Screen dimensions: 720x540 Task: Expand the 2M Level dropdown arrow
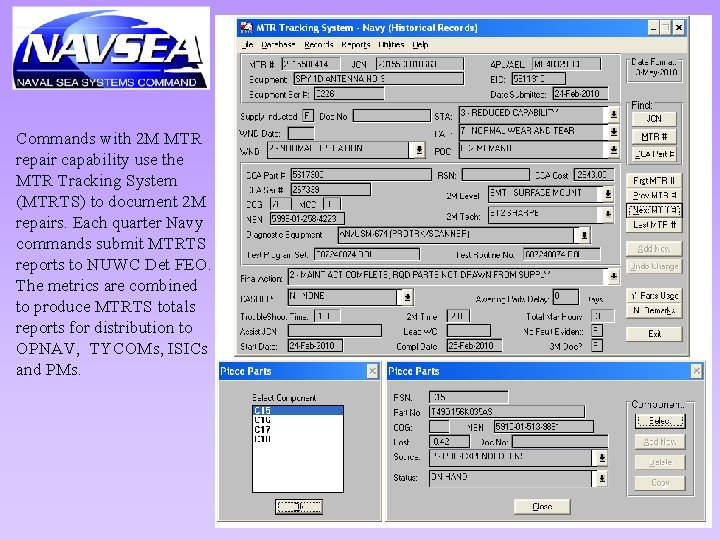[x=608, y=194]
